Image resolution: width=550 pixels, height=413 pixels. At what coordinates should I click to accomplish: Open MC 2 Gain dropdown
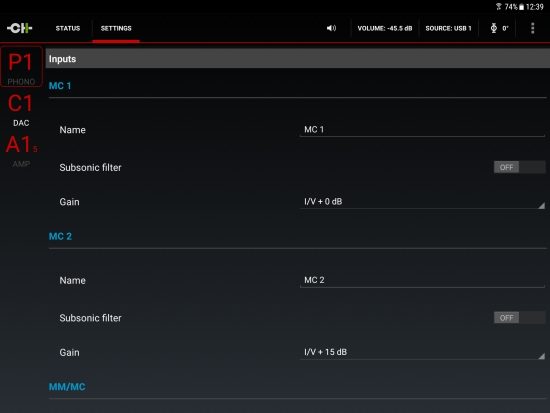422,352
